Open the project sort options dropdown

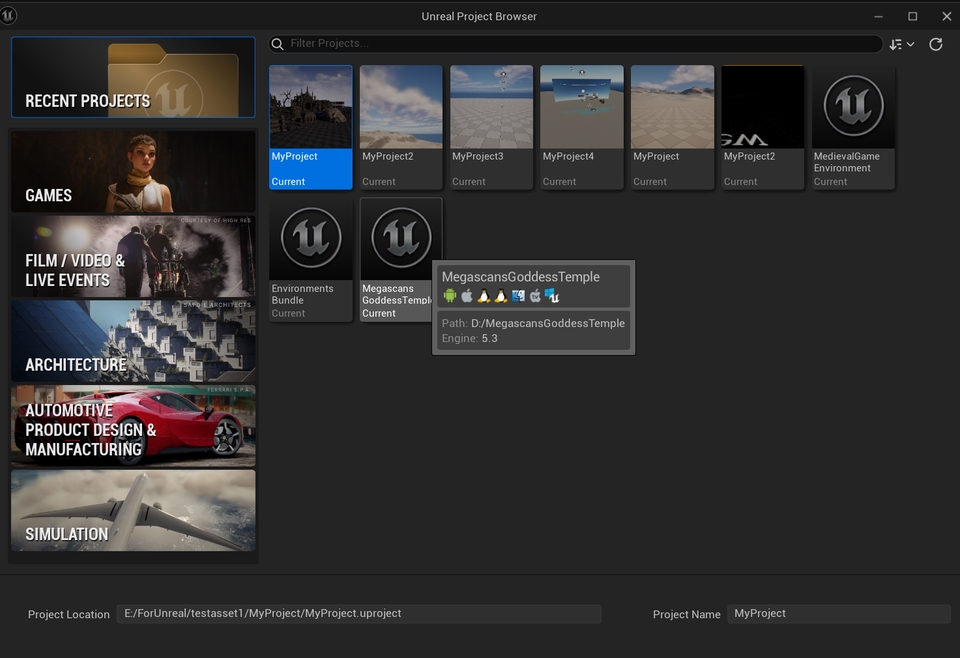click(902, 44)
